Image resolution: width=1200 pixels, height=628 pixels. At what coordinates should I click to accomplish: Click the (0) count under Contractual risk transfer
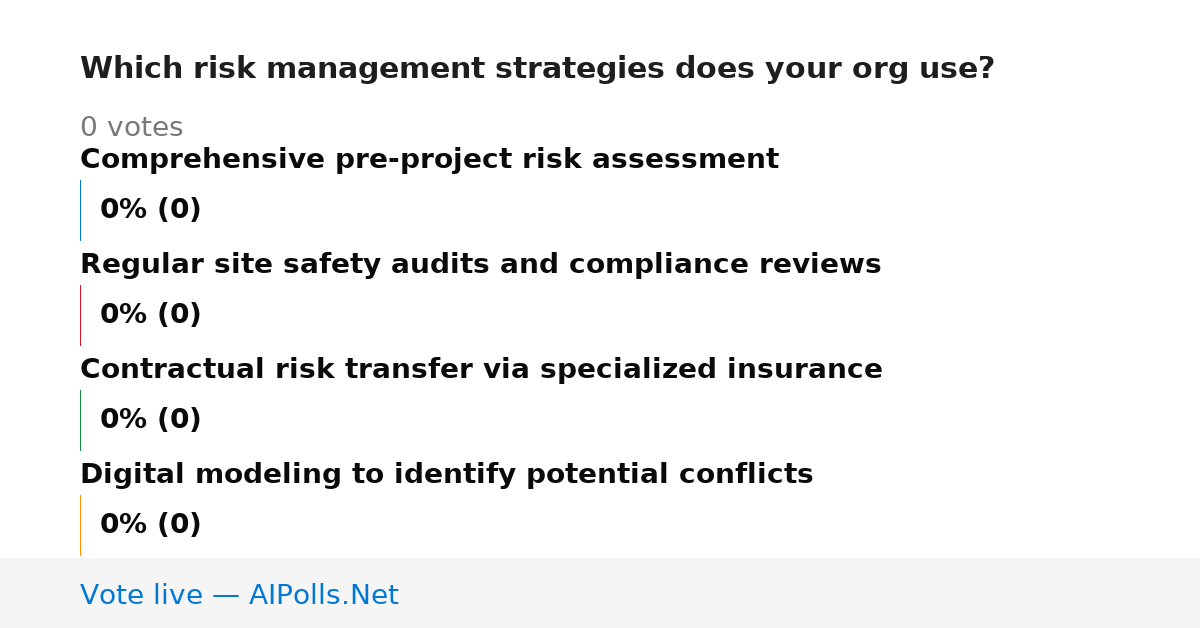tap(179, 420)
